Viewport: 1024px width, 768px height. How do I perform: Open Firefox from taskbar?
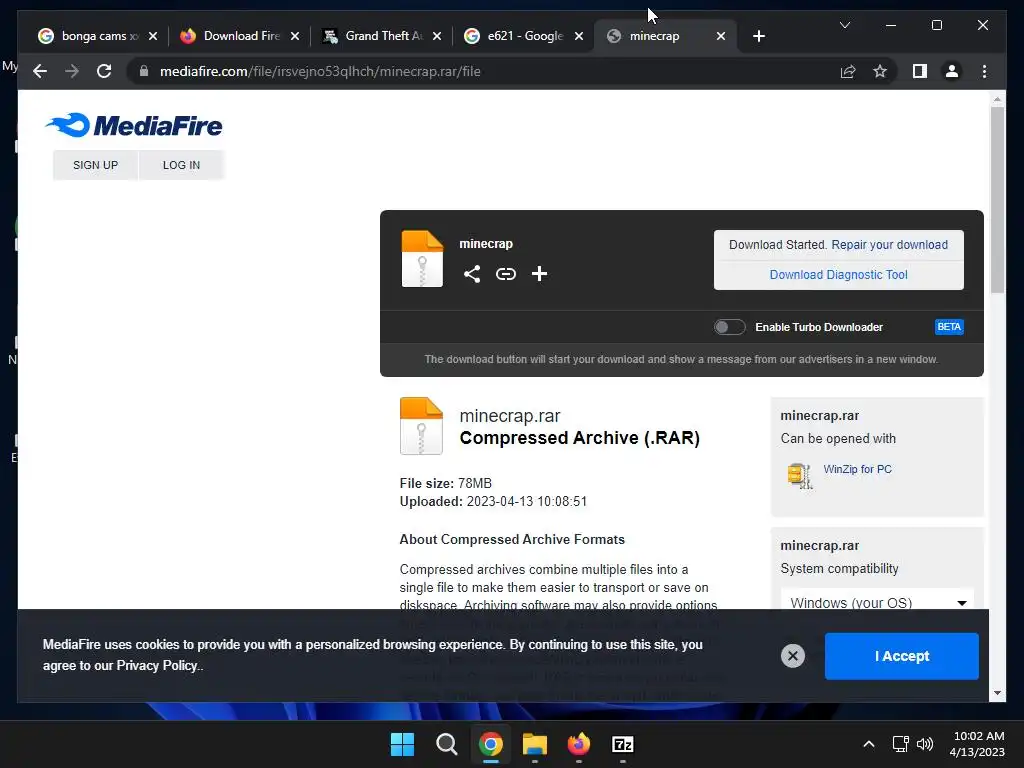pos(579,744)
